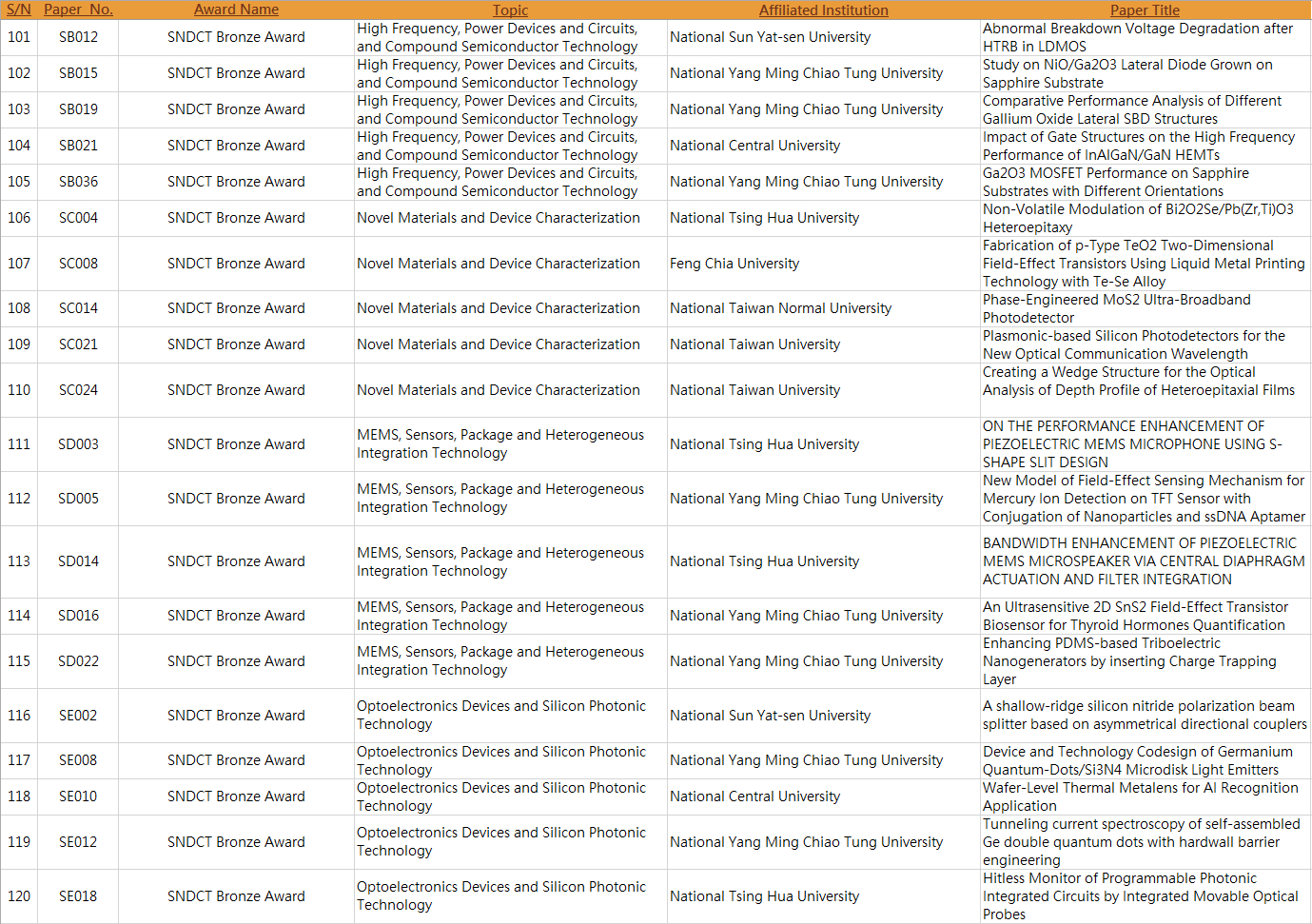Select paper number SB021 cell
This screenshot has width=1312, height=924.
click(x=78, y=146)
